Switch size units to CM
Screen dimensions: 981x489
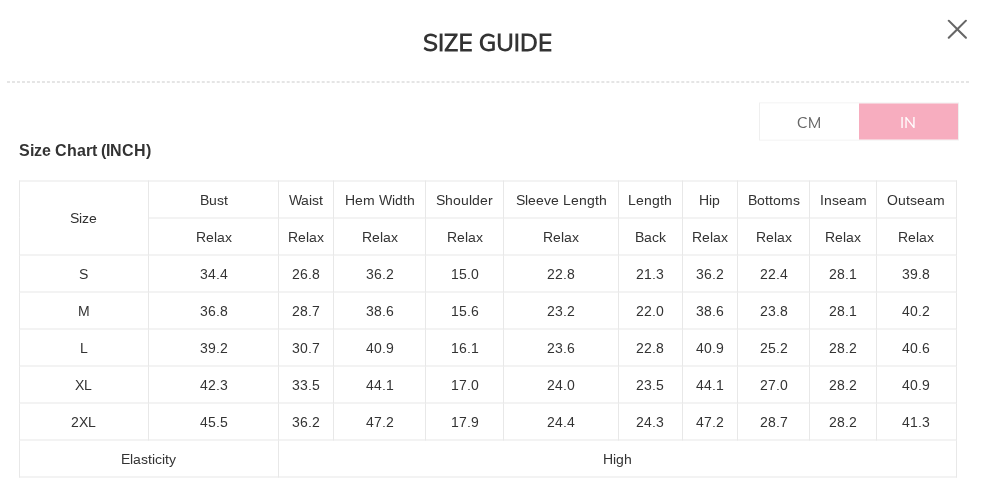[x=809, y=122]
